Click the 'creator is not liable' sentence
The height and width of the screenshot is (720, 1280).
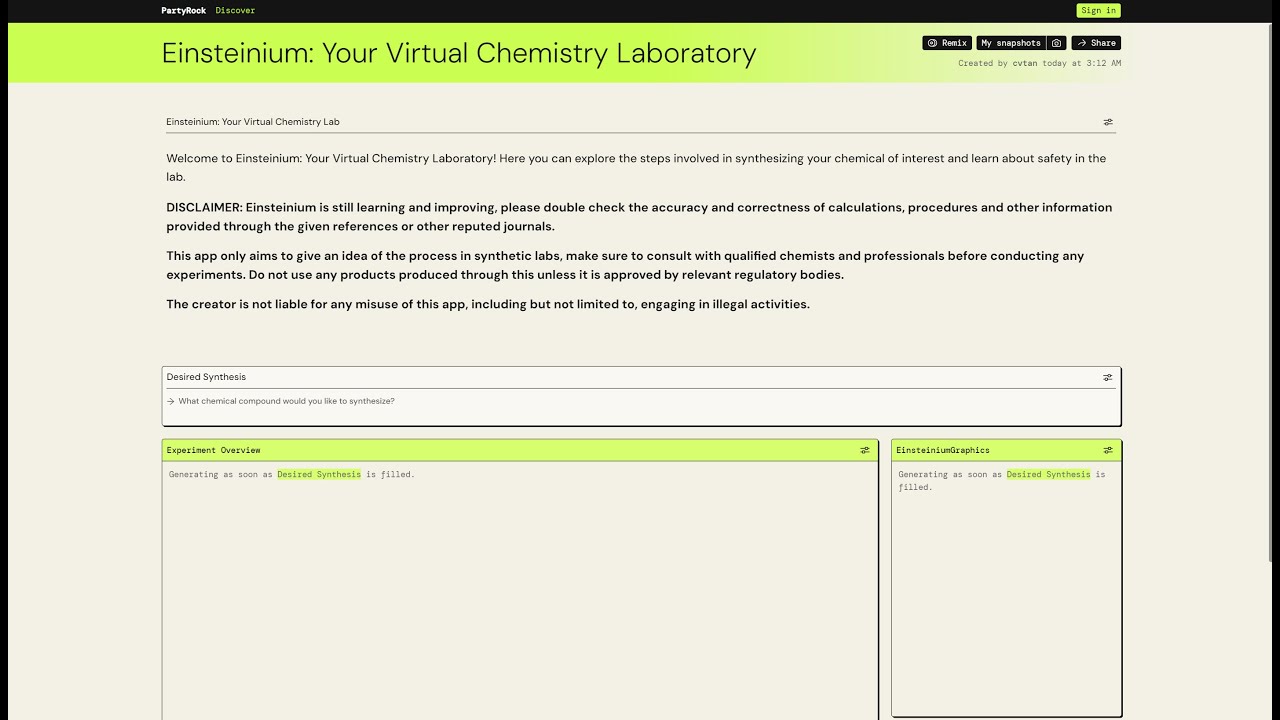tap(488, 304)
